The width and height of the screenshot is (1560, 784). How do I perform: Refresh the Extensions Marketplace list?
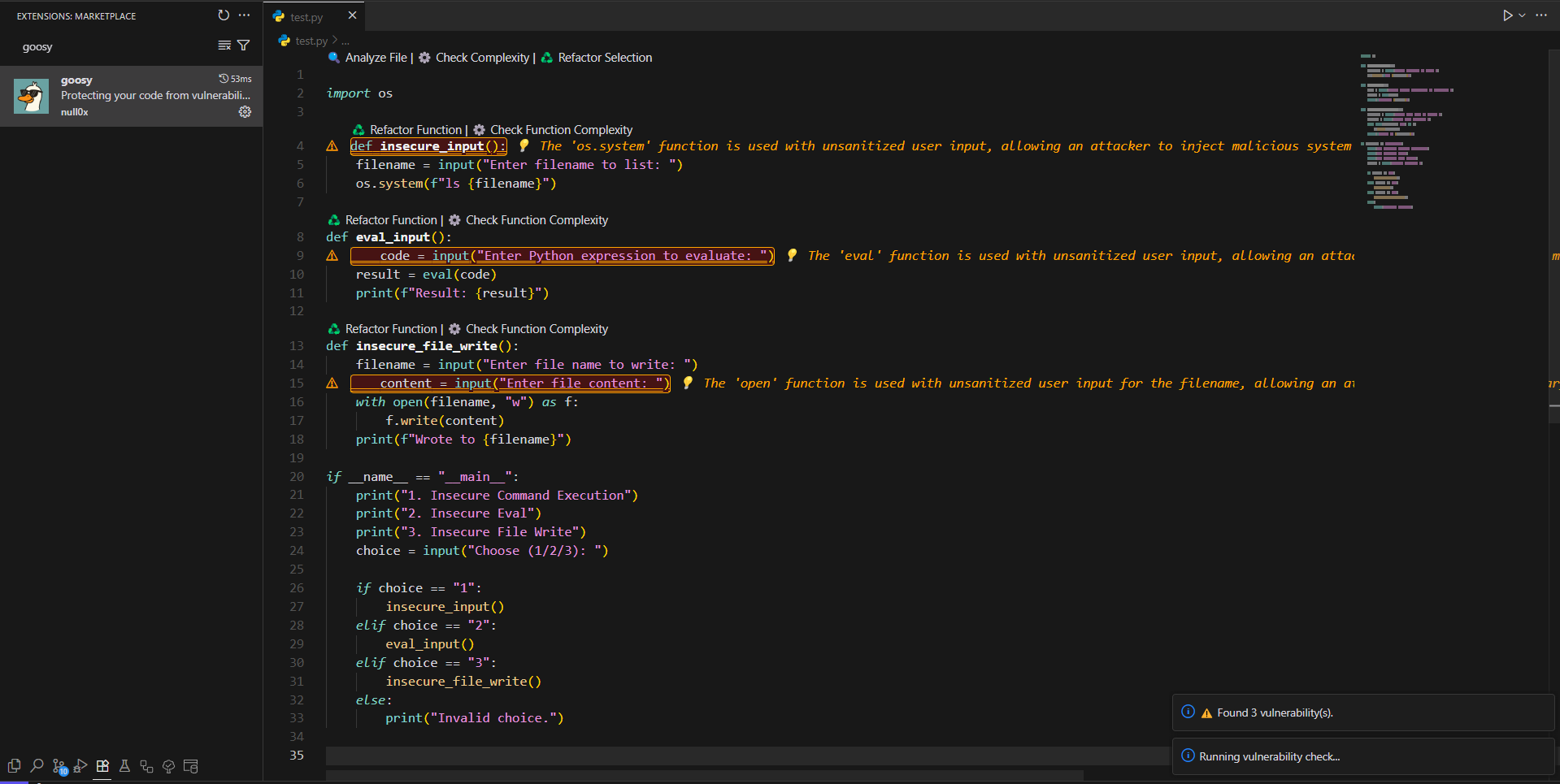point(224,15)
